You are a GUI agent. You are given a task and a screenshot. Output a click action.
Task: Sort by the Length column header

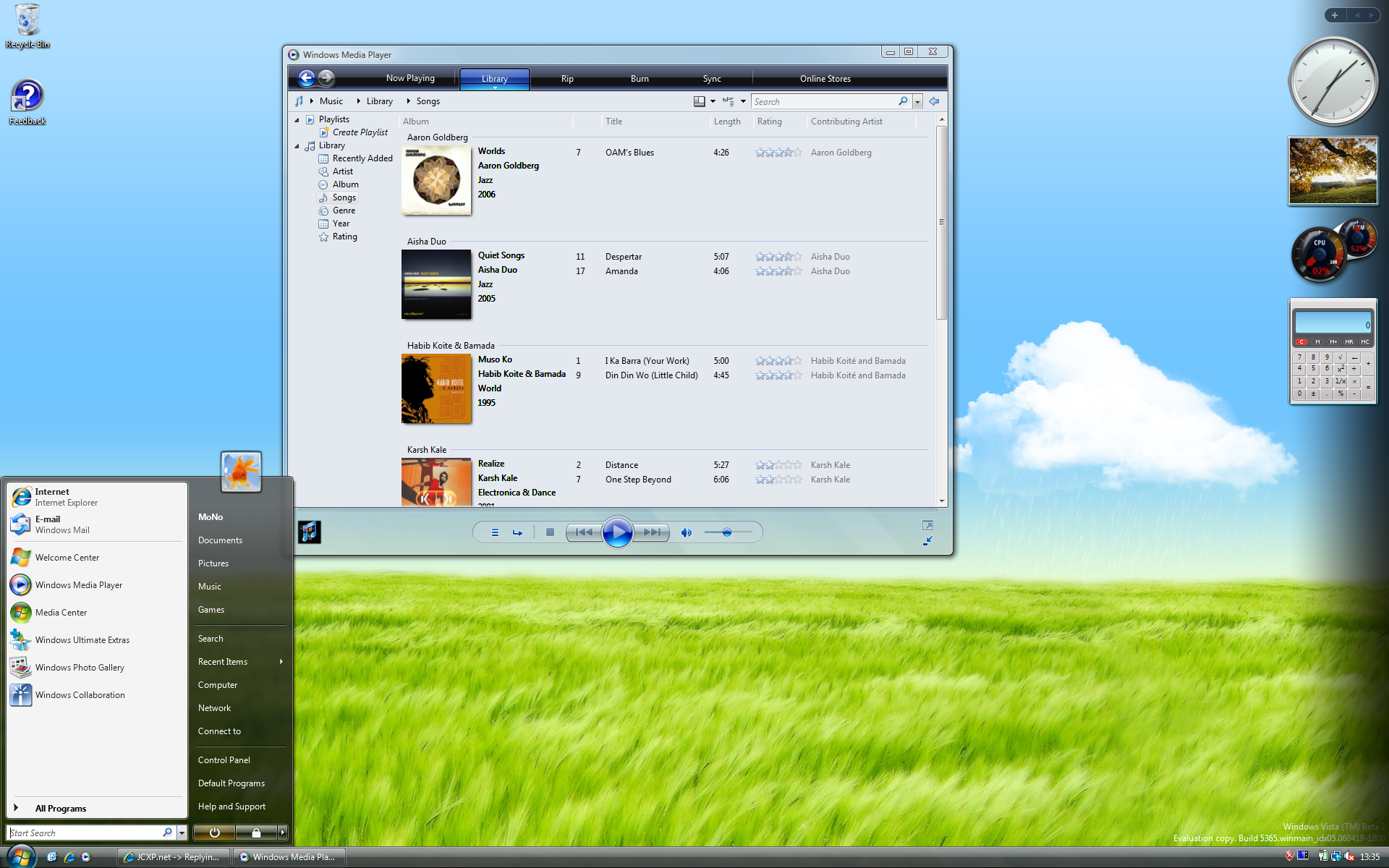click(727, 122)
